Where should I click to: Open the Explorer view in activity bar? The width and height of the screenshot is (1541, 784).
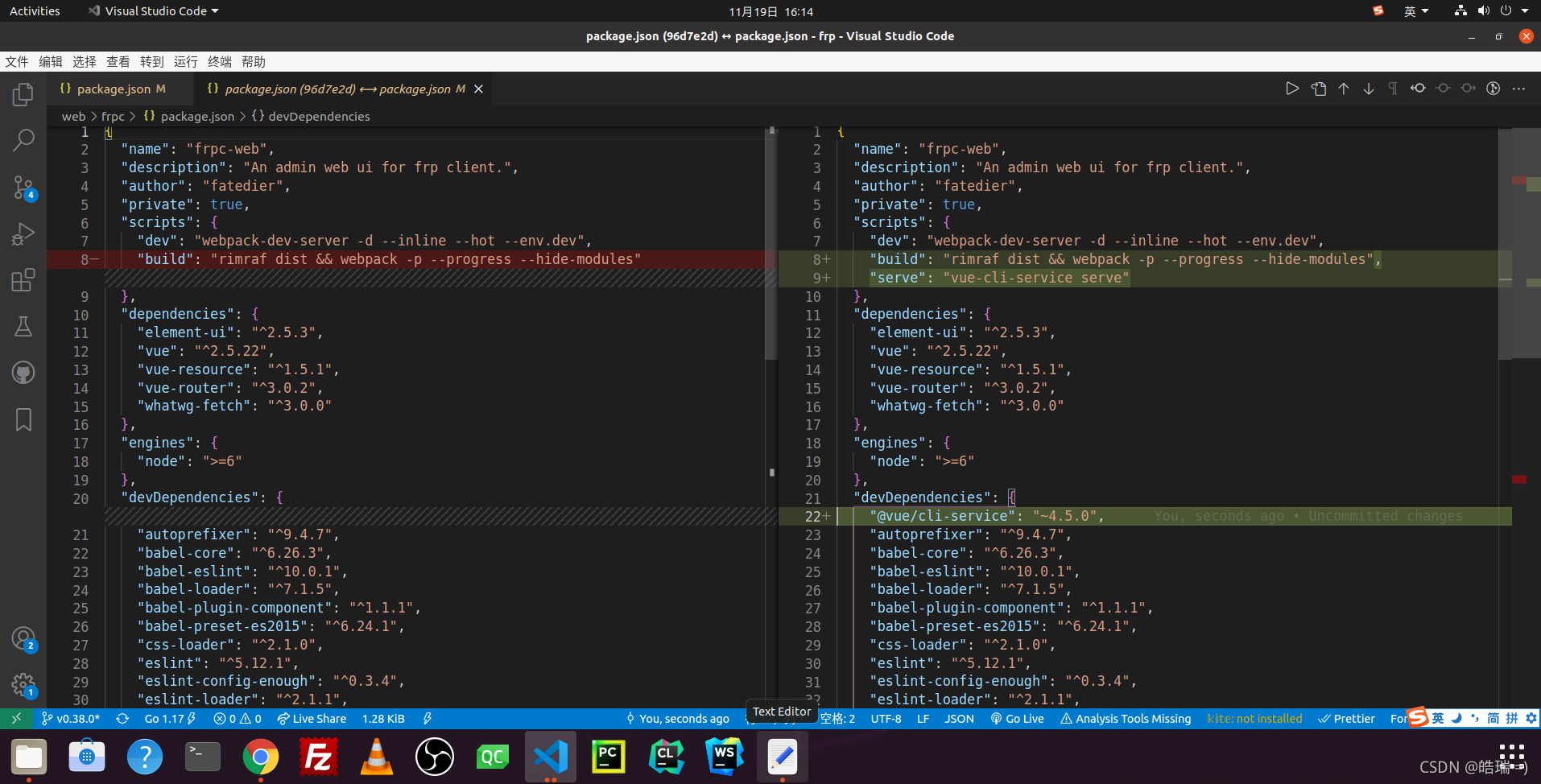click(23, 95)
